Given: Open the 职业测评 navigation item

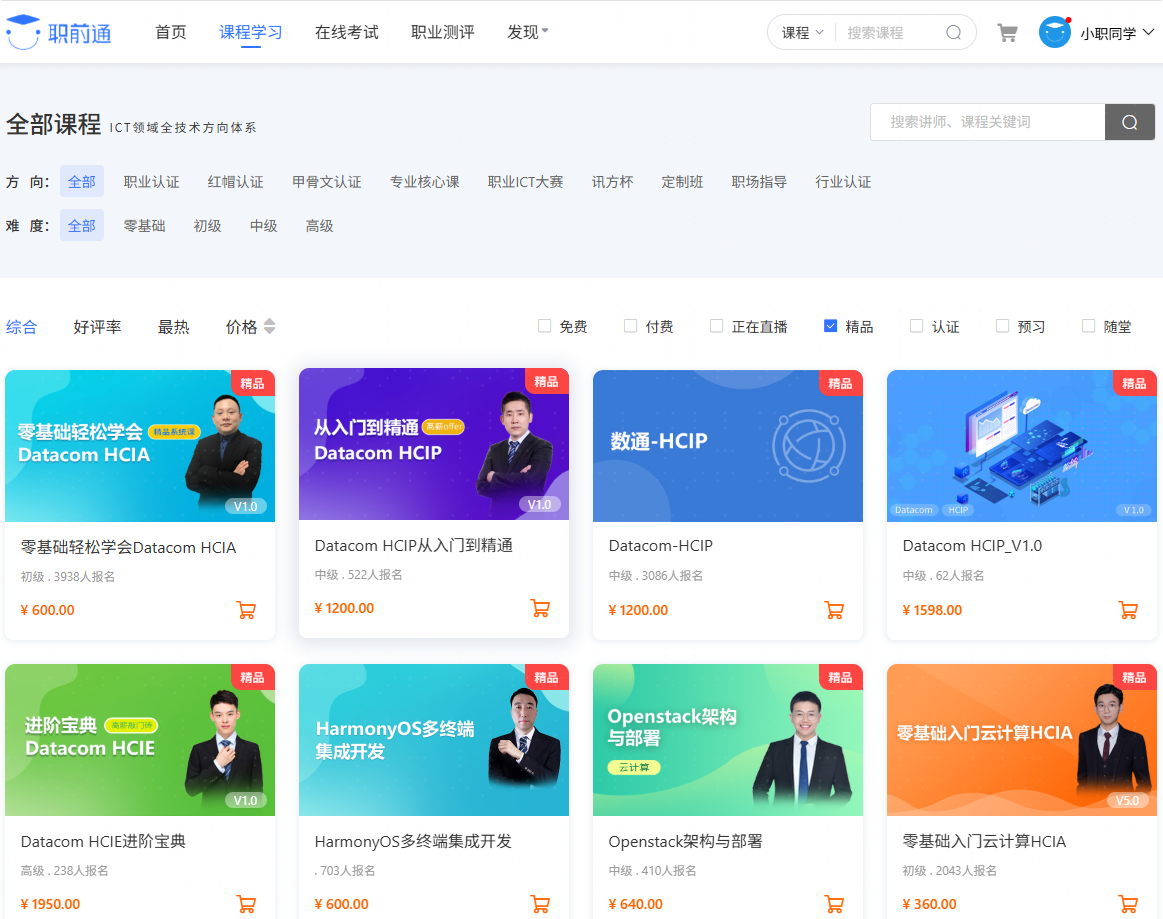Looking at the screenshot, I should [443, 32].
